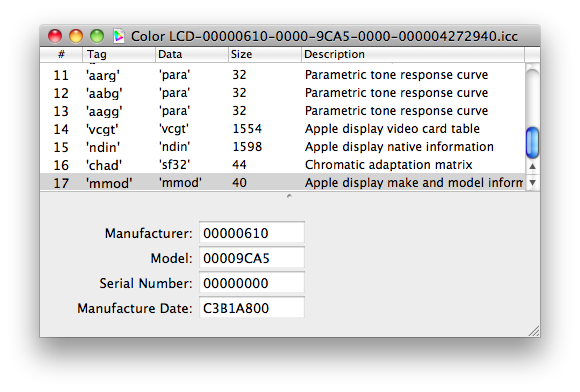
Task: Select row 16 'chad' chromatic adaptation matrix
Action: (282, 165)
